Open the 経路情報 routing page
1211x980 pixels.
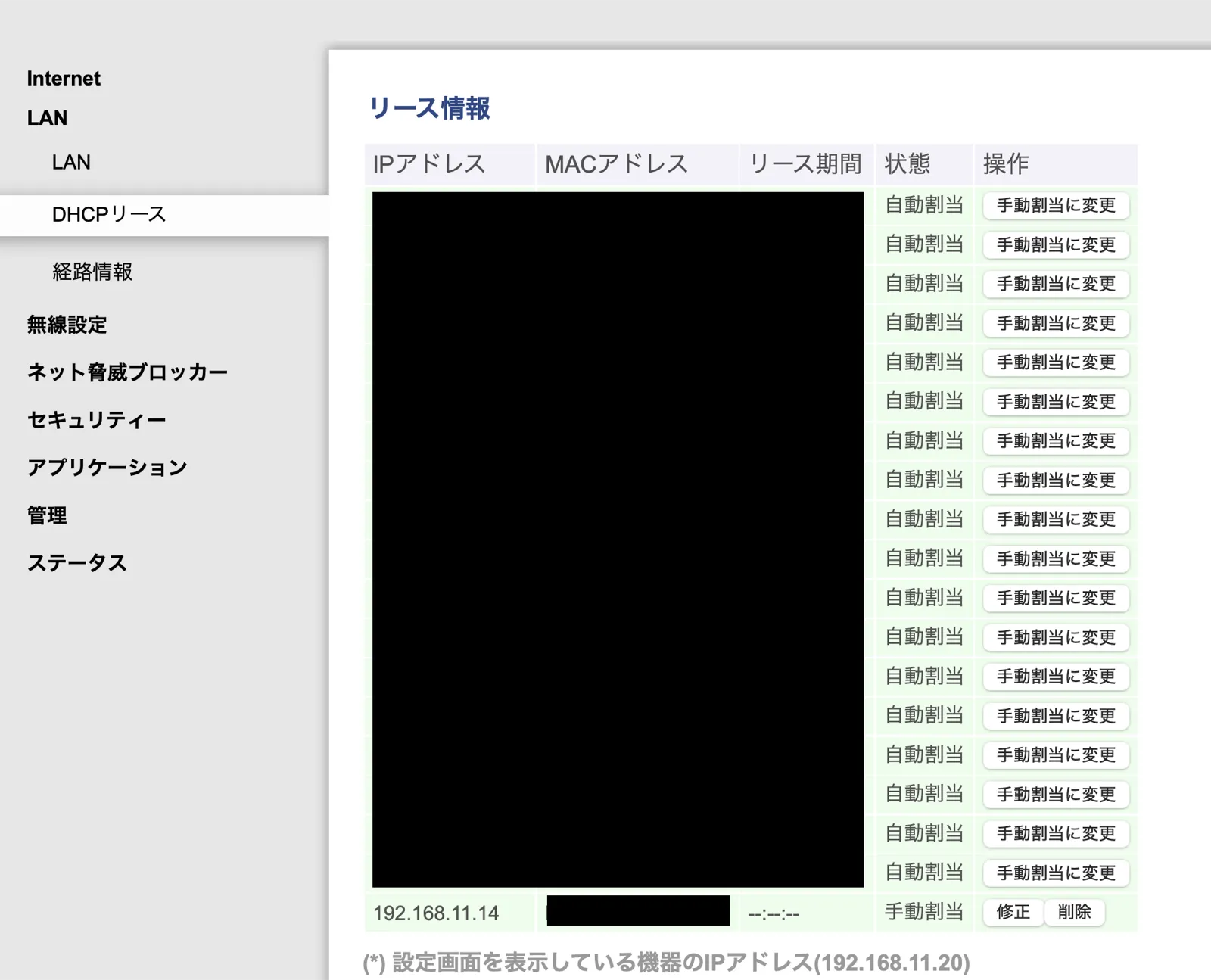pos(92,272)
